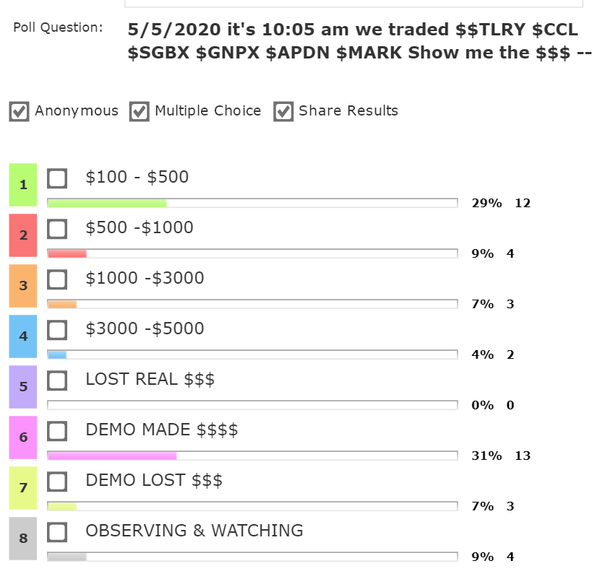
Task: Check OBSERVING & WATCHING option
Action: pyautogui.click(x=58, y=531)
